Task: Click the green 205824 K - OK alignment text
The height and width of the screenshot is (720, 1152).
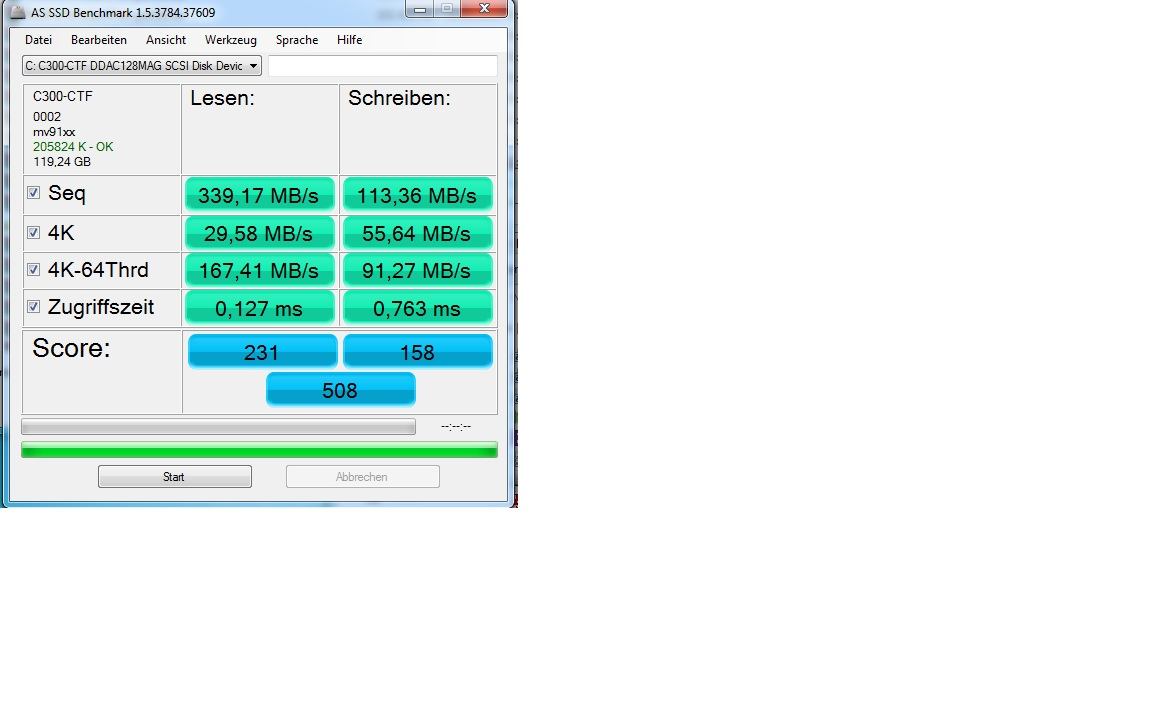Action: [73, 146]
